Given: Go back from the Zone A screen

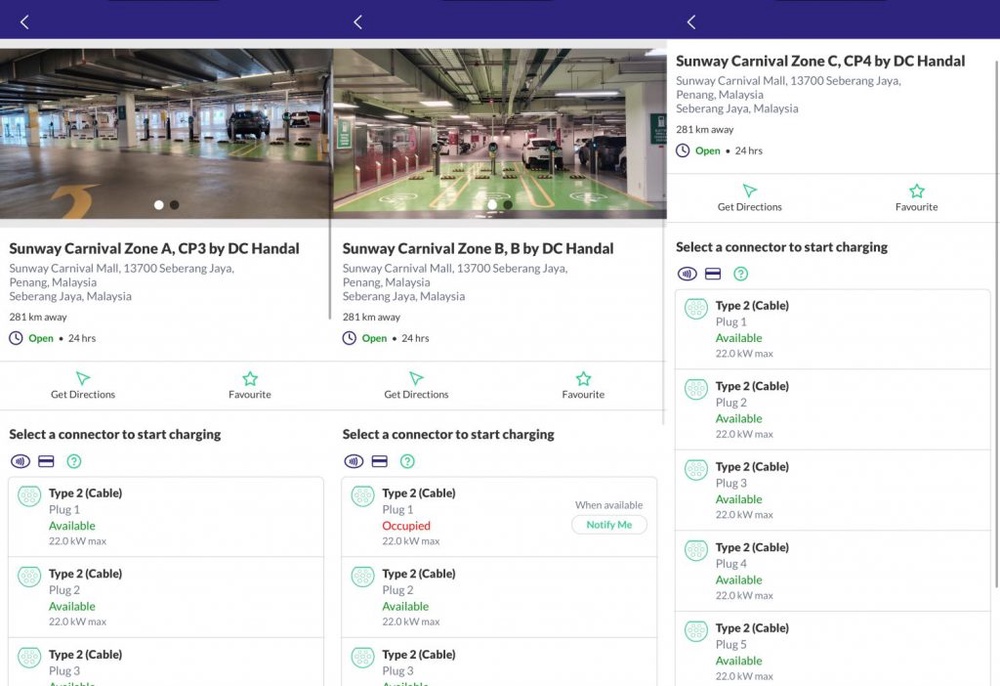Looking at the screenshot, I should point(24,22).
